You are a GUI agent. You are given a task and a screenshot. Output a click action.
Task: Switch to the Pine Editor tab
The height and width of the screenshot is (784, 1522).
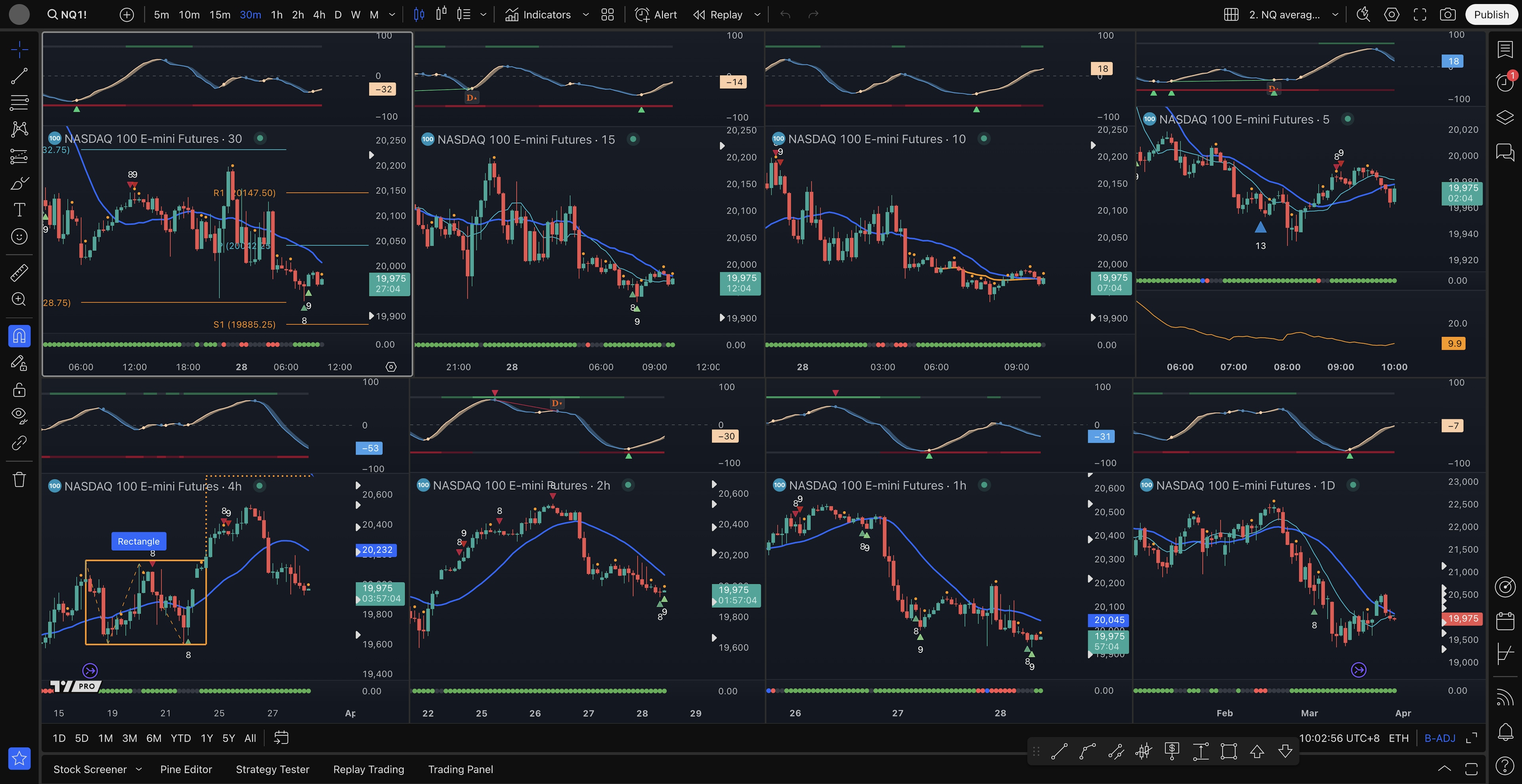(185, 769)
